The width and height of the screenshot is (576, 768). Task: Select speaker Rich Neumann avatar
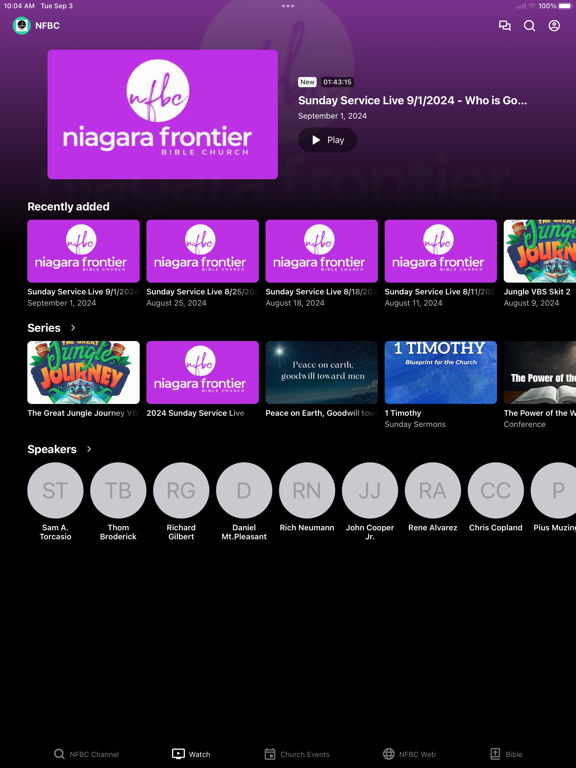pyautogui.click(x=307, y=490)
